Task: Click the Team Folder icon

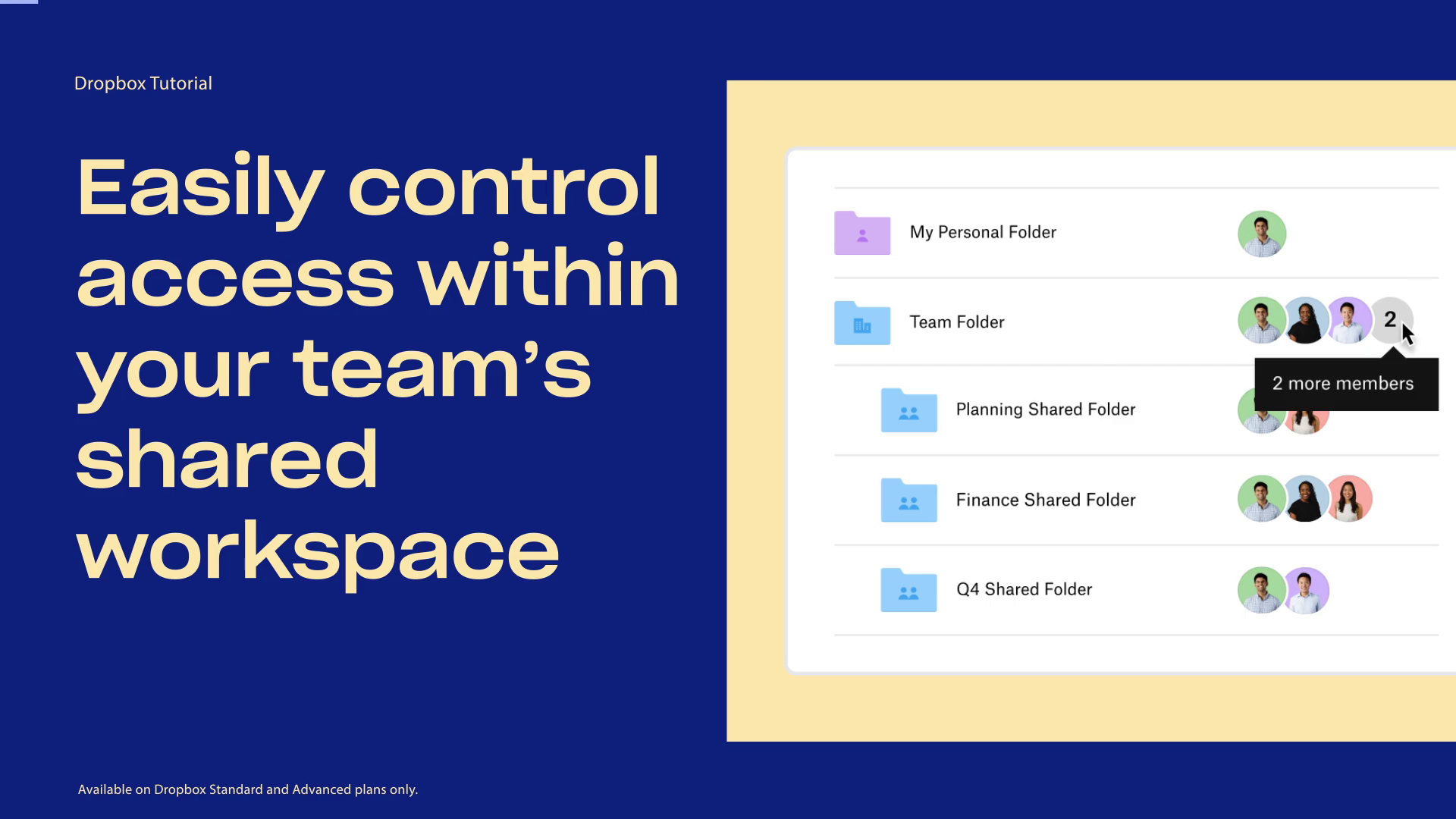Action: point(861,322)
